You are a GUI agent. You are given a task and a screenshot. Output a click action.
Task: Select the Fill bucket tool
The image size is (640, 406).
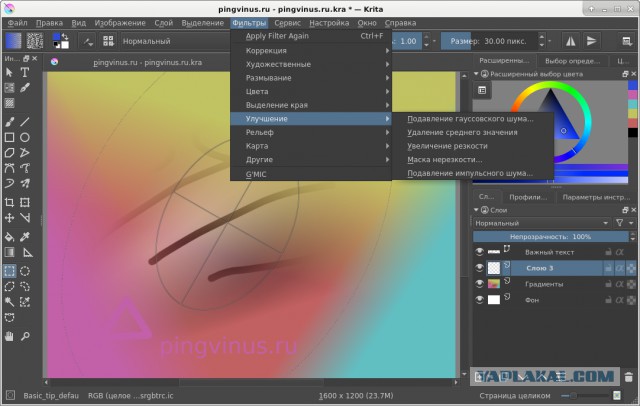[x=9, y=237]
